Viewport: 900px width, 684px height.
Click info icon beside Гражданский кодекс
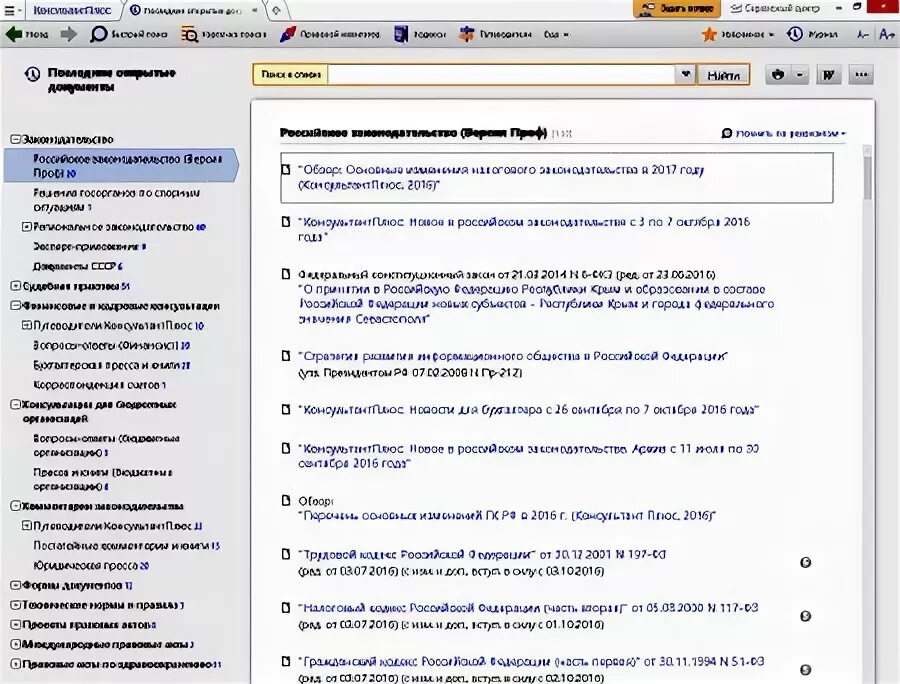click(805, 669)
